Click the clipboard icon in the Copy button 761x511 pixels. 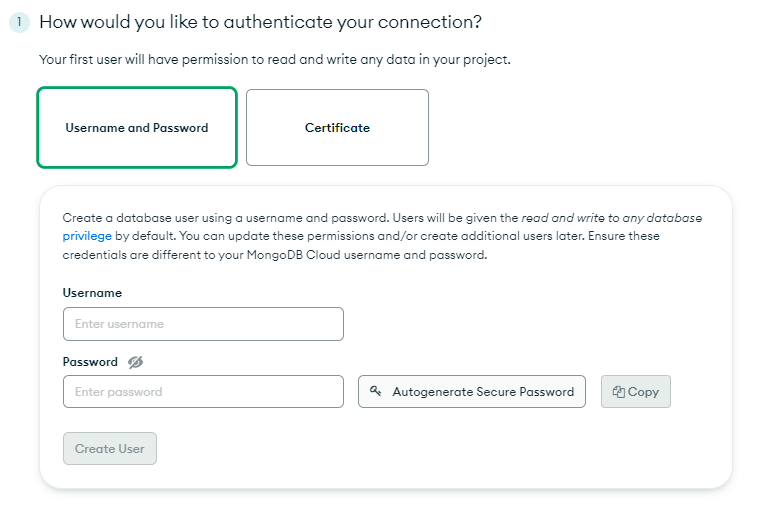click(x=618, y=392)
